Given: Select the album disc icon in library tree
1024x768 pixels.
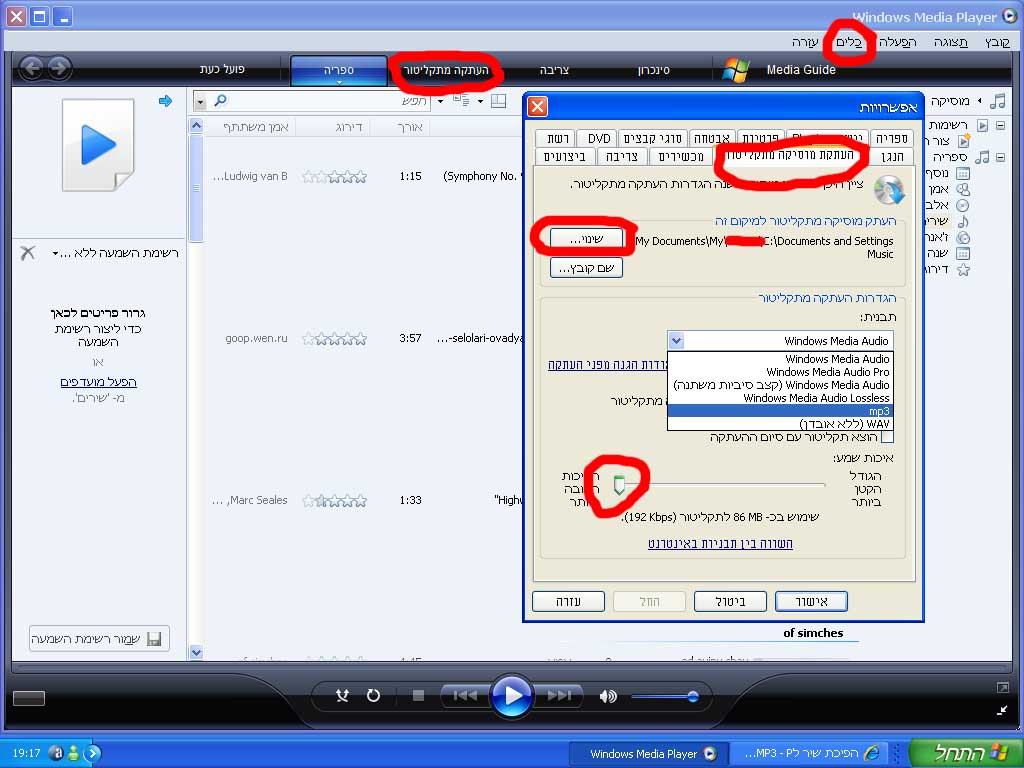Looking at the screenshot, I should [963, 205].
